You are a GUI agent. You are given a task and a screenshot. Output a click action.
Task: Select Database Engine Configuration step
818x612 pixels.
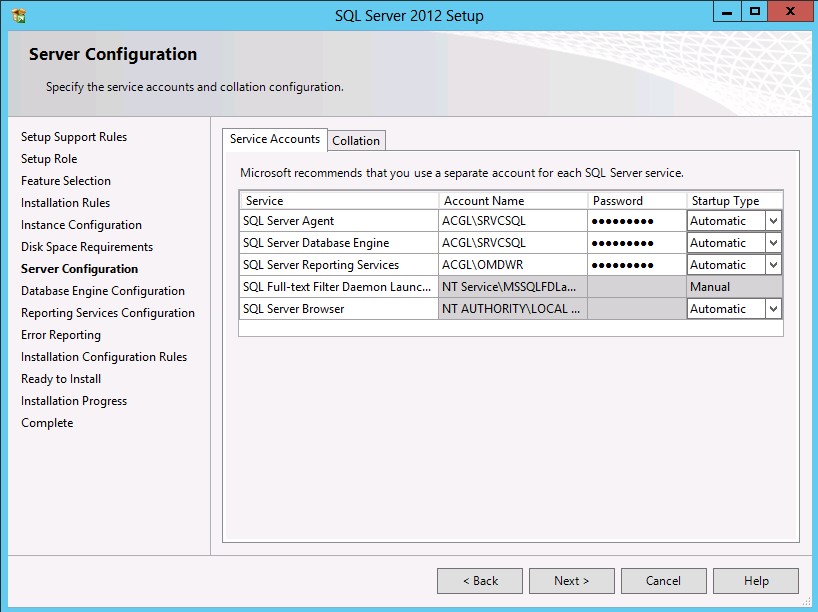tap(103, 291)
